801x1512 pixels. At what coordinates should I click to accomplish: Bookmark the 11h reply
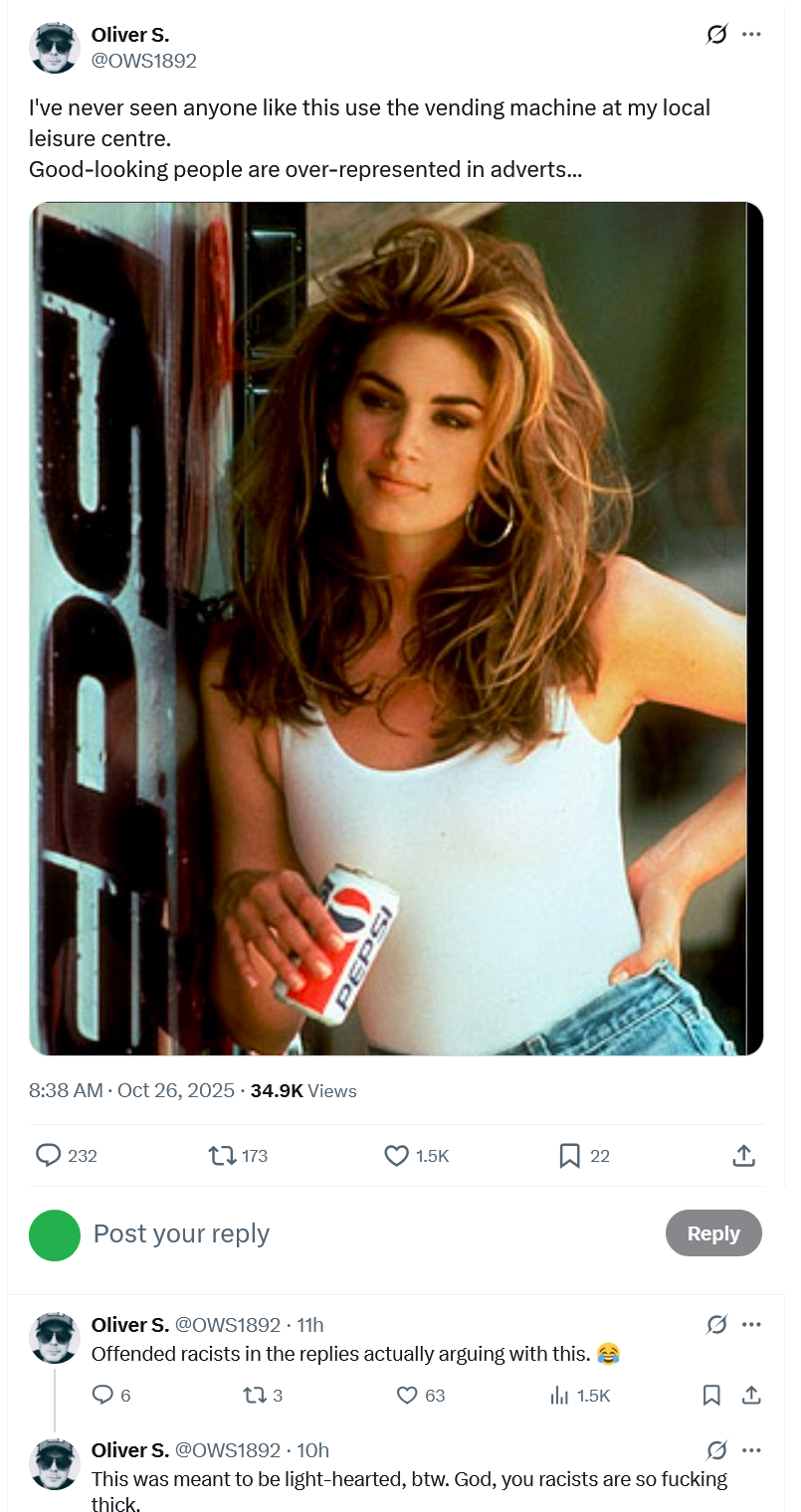tap(711, 1396)
